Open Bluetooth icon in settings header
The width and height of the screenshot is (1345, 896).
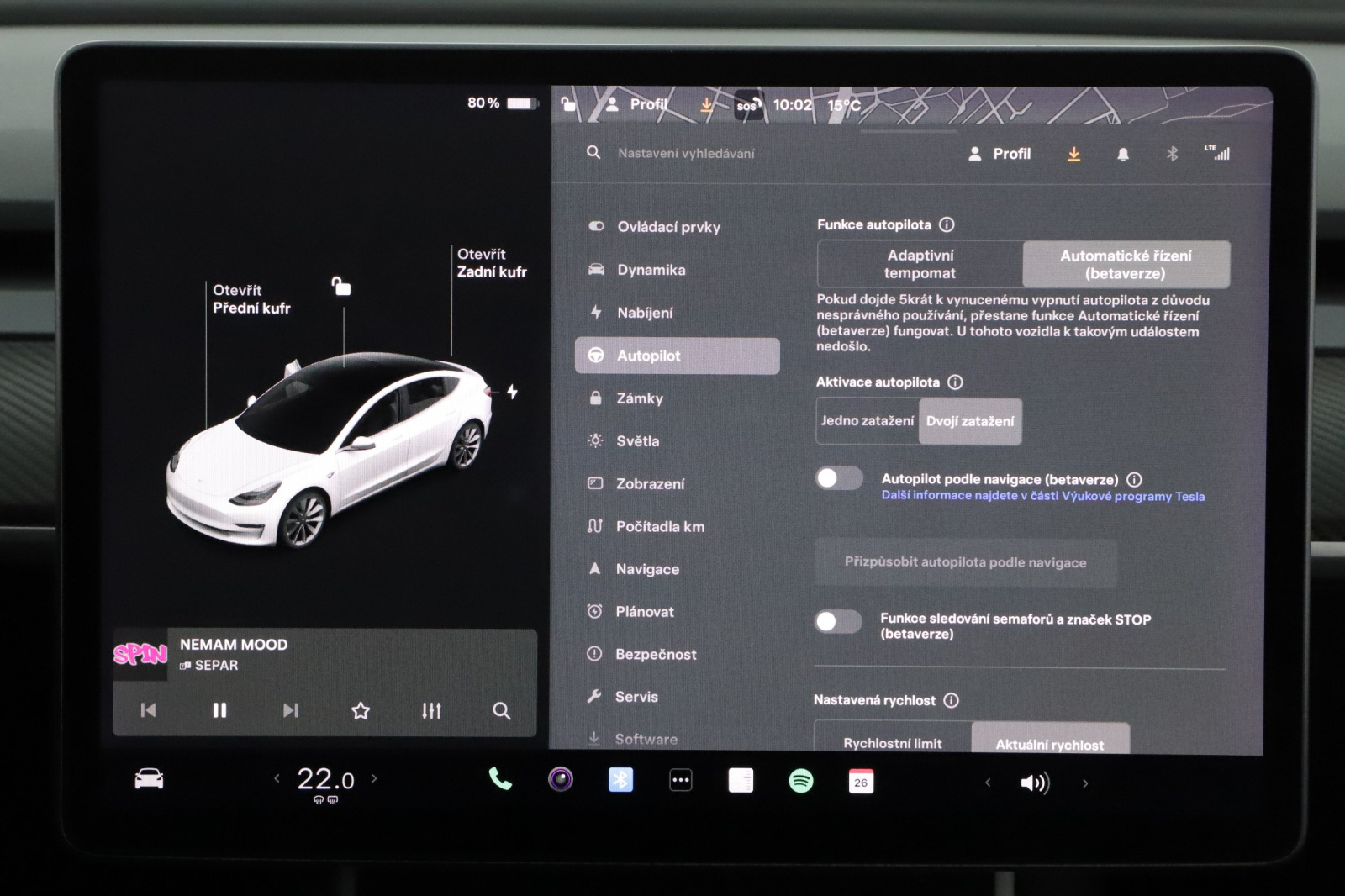1172,154
